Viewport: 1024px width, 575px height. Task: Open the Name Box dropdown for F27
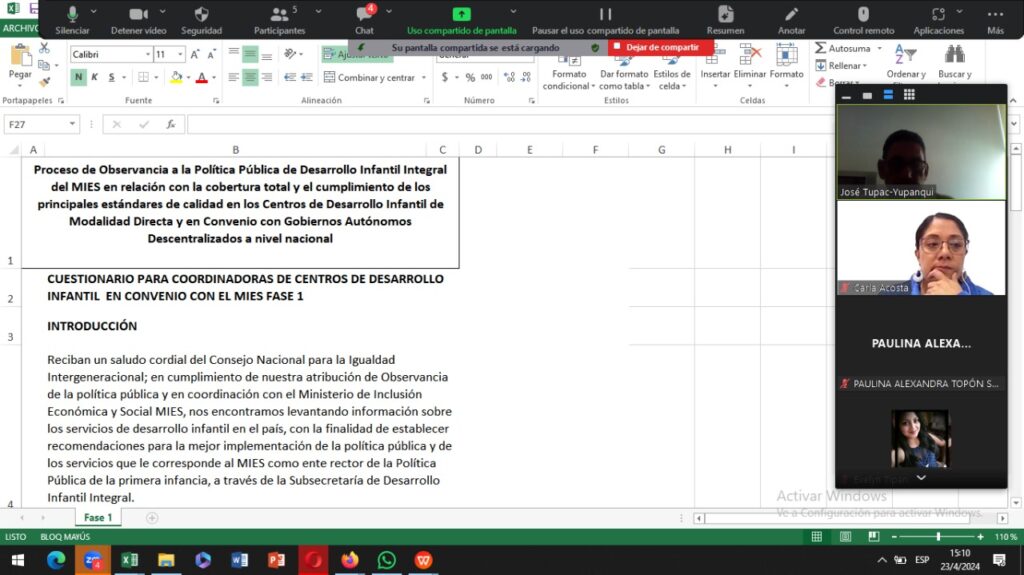pyautogui.click(x=72, y=125)
